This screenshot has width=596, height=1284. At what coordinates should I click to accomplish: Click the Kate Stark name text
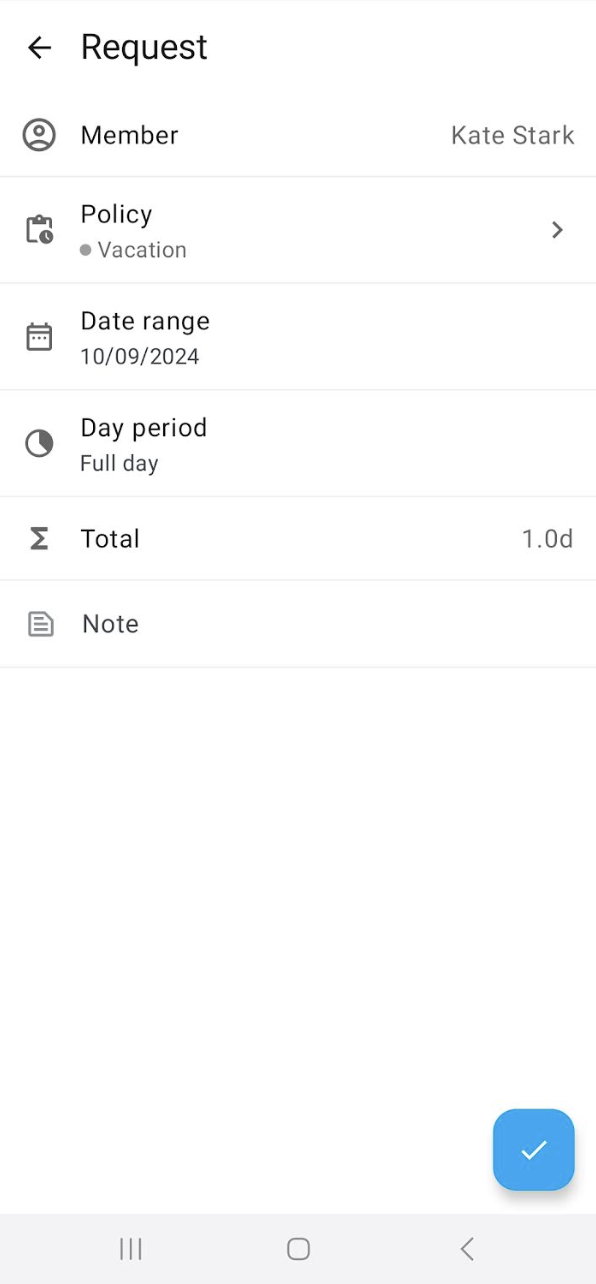[512, 135]
